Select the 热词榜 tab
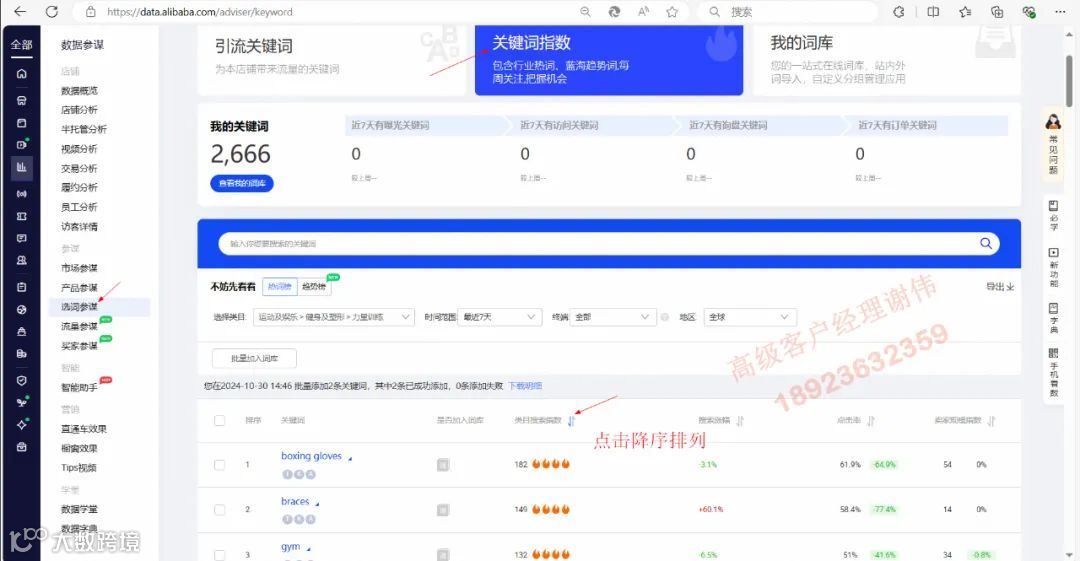This screenshot has width=1080, height=561. pos(280,286)
